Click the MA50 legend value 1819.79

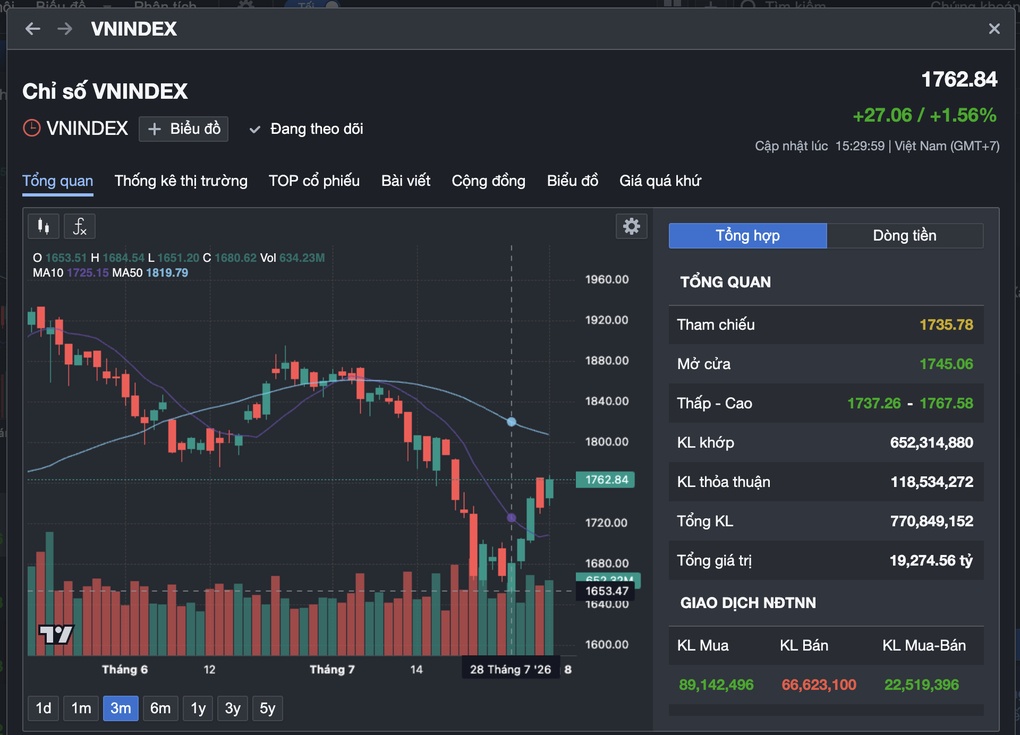167,273
